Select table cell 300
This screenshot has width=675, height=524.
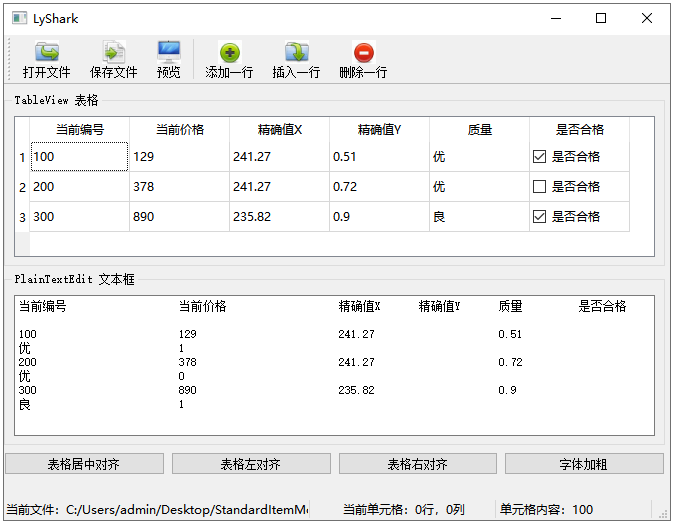[x=80, y=217]
